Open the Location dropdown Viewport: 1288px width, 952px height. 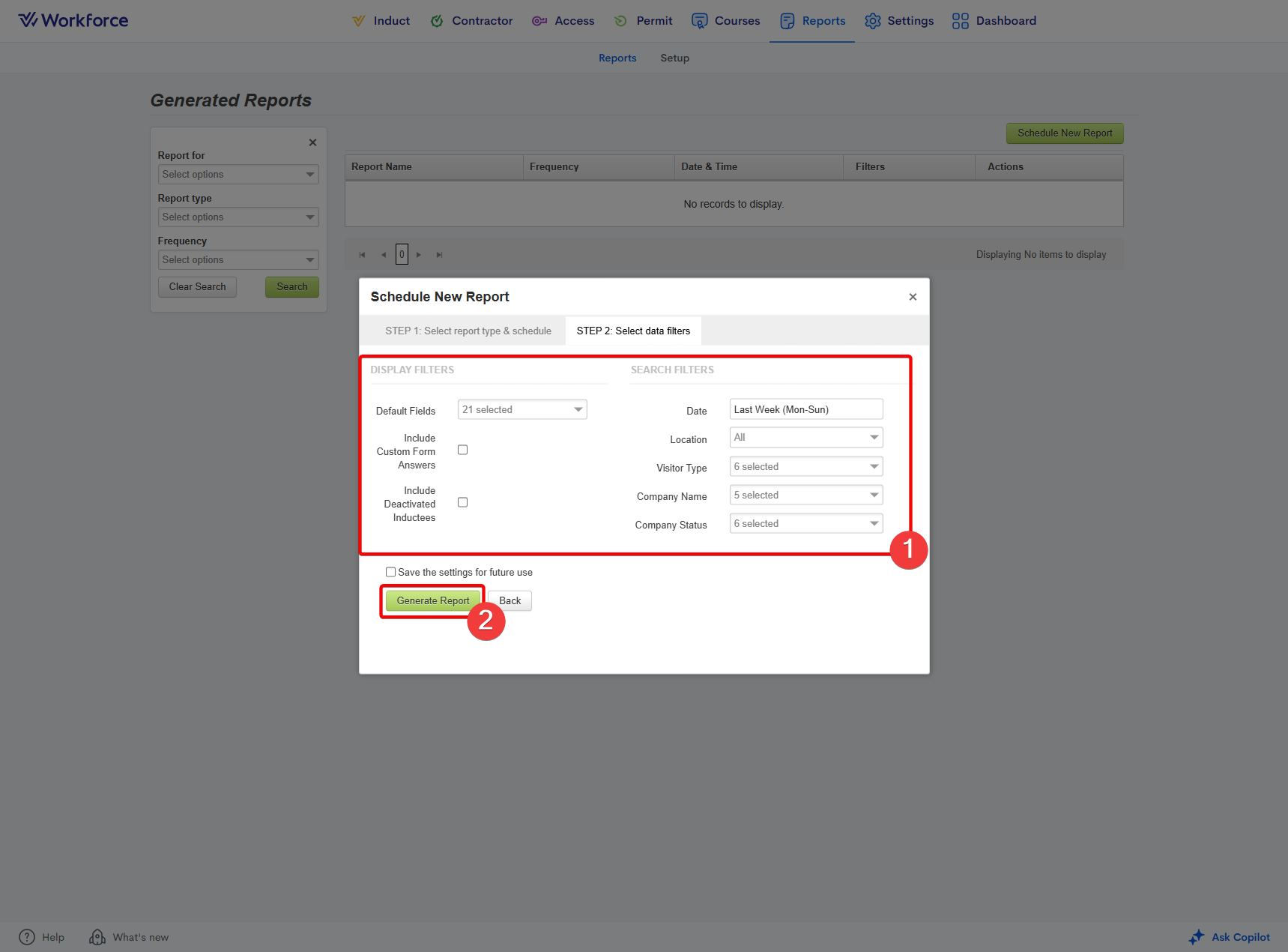pyautogui.click(x=805, y=437)
